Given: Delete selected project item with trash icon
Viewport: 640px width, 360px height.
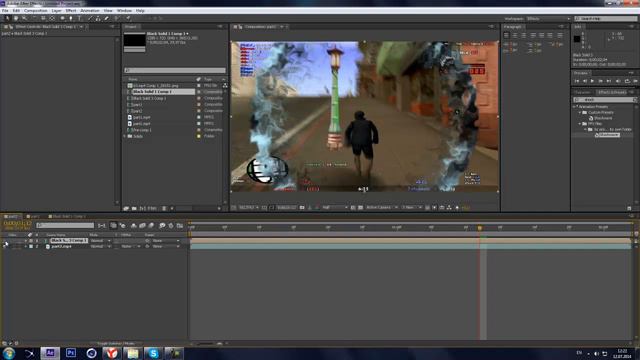Looking at the screenshot, I should click(x=164, y=208).
